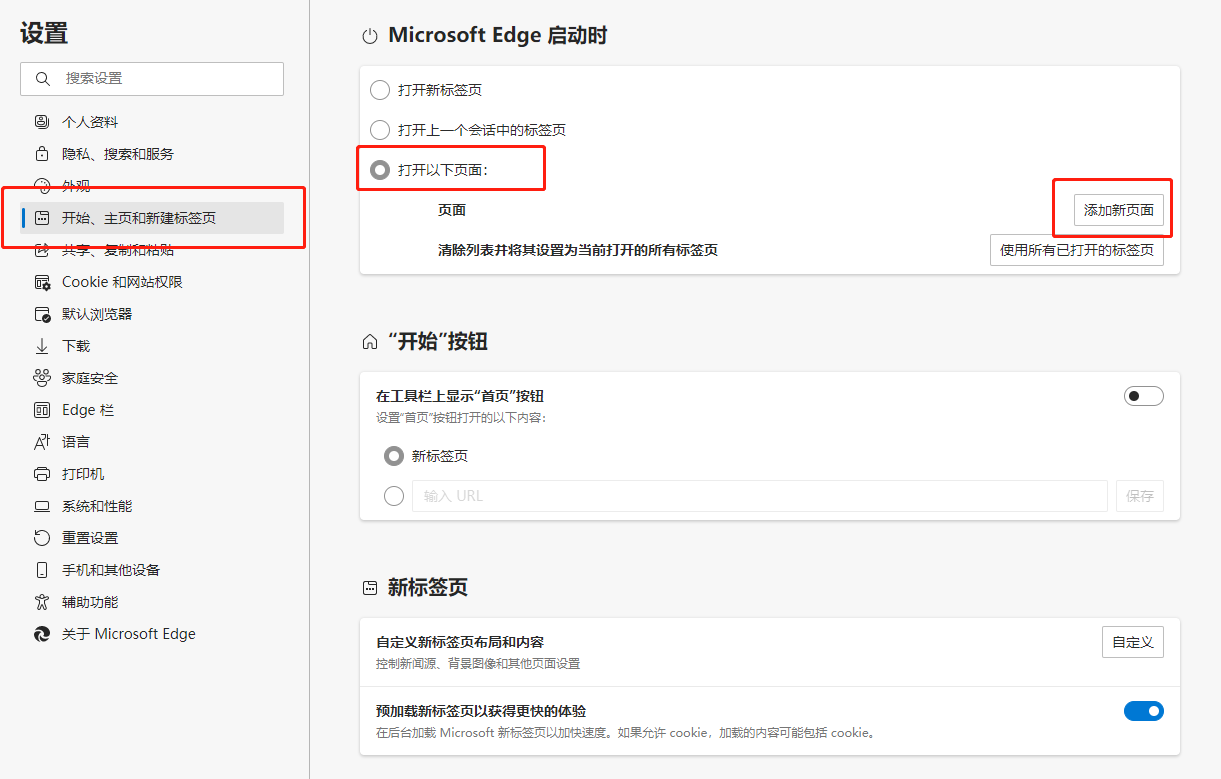
Task: Select 打开上一个会话中的标签页 radio option
Action: (x=380, y=130)
